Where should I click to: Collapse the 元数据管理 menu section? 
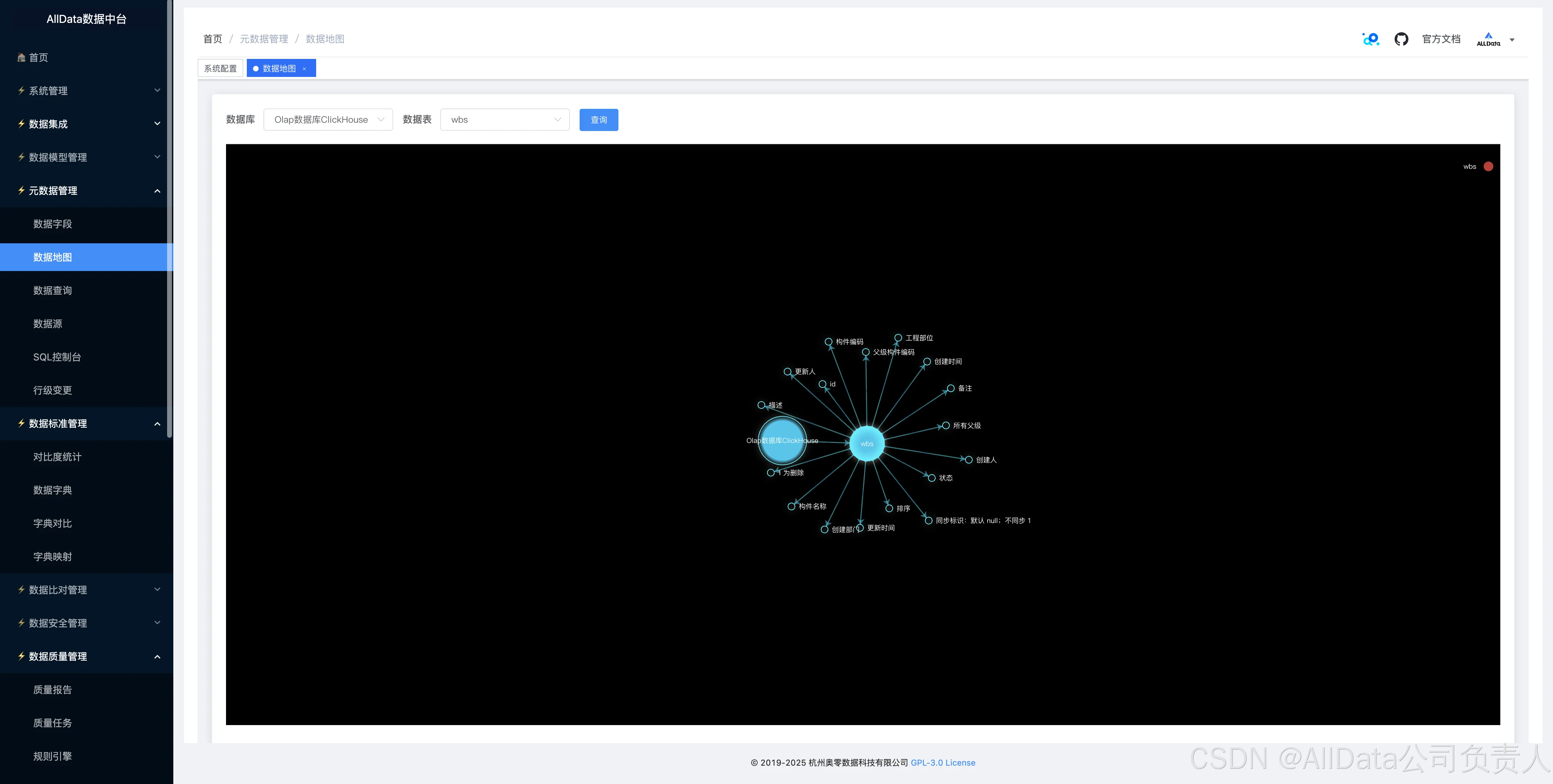(x=87, y=190)
